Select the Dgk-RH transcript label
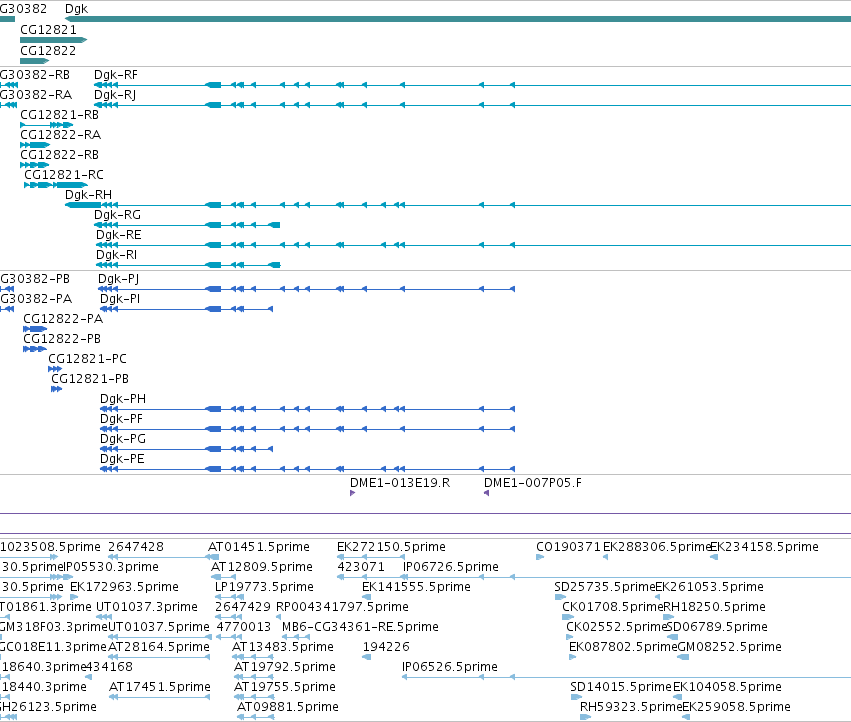The height and width of the screenshot is (722, 851). click(x=88, y=195)
